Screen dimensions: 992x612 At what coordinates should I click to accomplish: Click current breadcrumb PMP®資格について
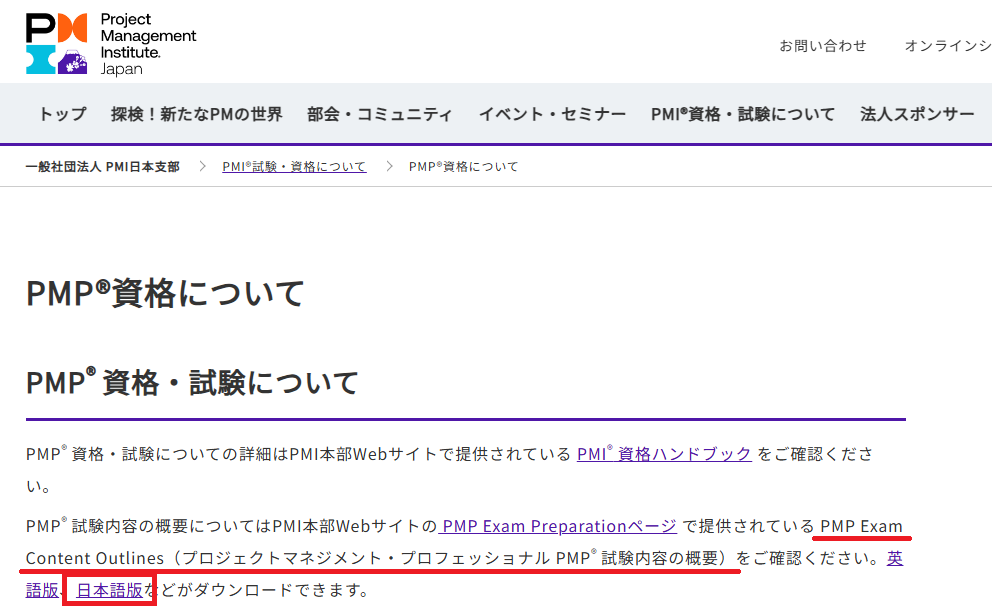[463, 167]
